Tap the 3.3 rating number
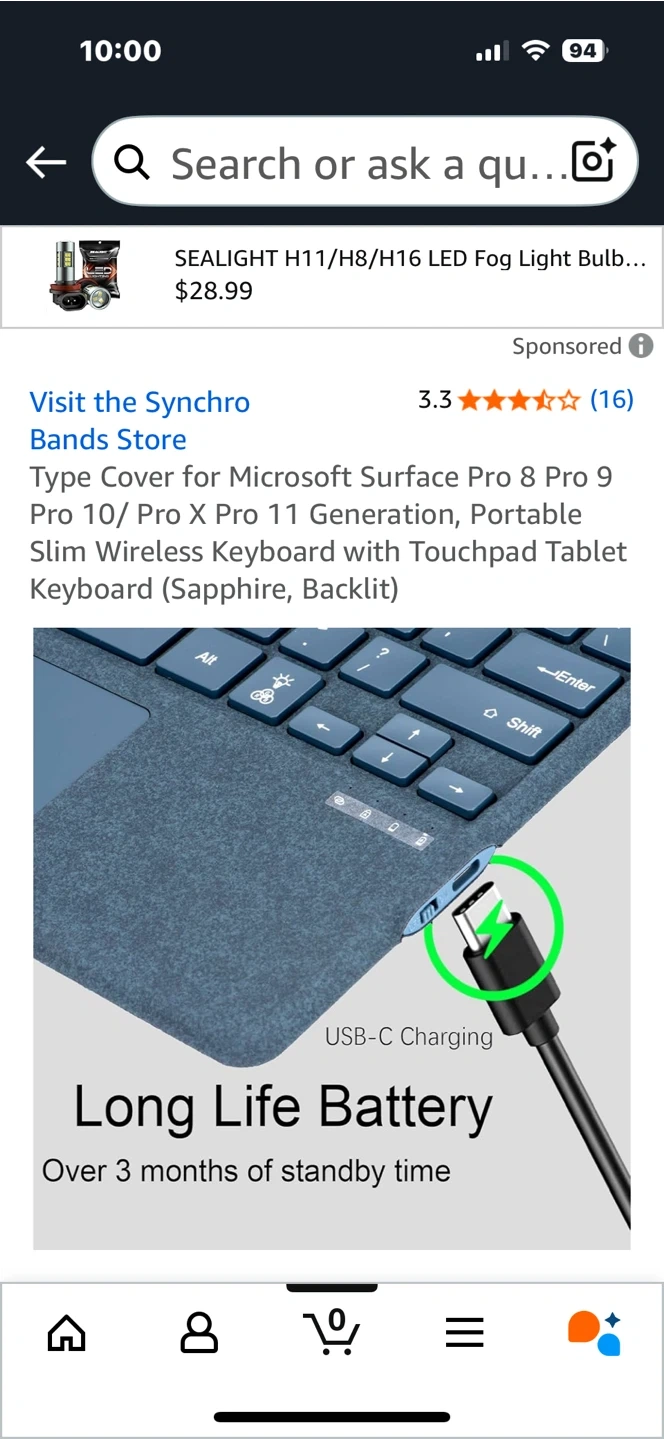This screenshot has width=664, height=1440. pos(435,400)
